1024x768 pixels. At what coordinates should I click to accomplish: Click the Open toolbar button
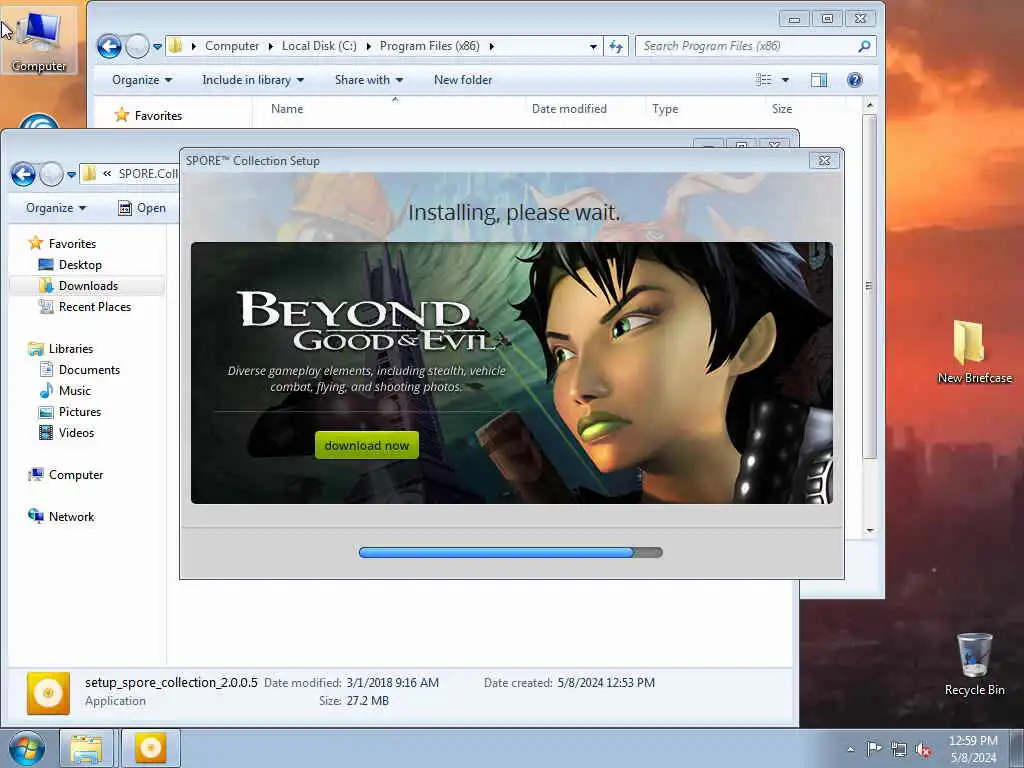pos(142,208)
